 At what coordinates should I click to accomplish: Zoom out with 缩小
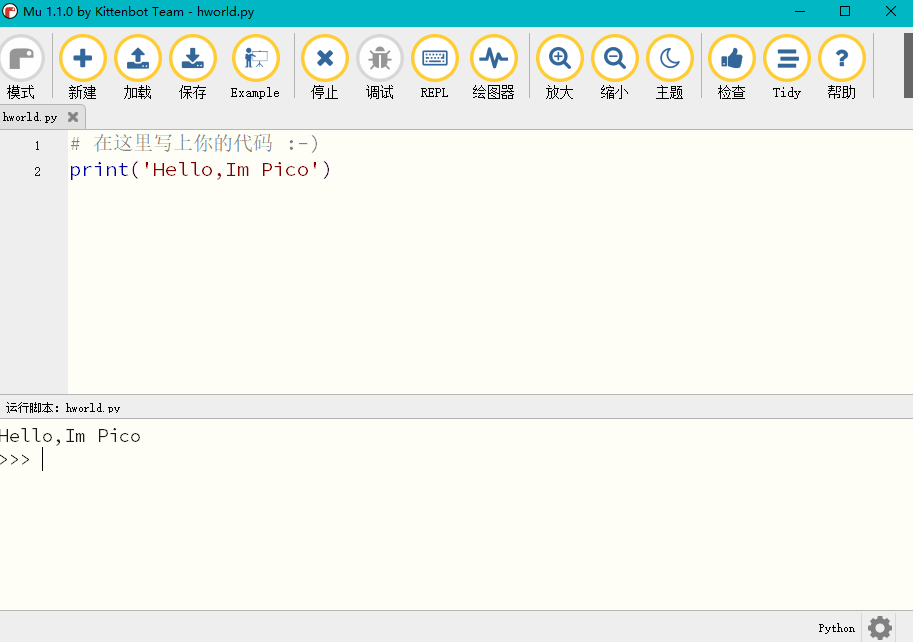click(x=614, y=67)
